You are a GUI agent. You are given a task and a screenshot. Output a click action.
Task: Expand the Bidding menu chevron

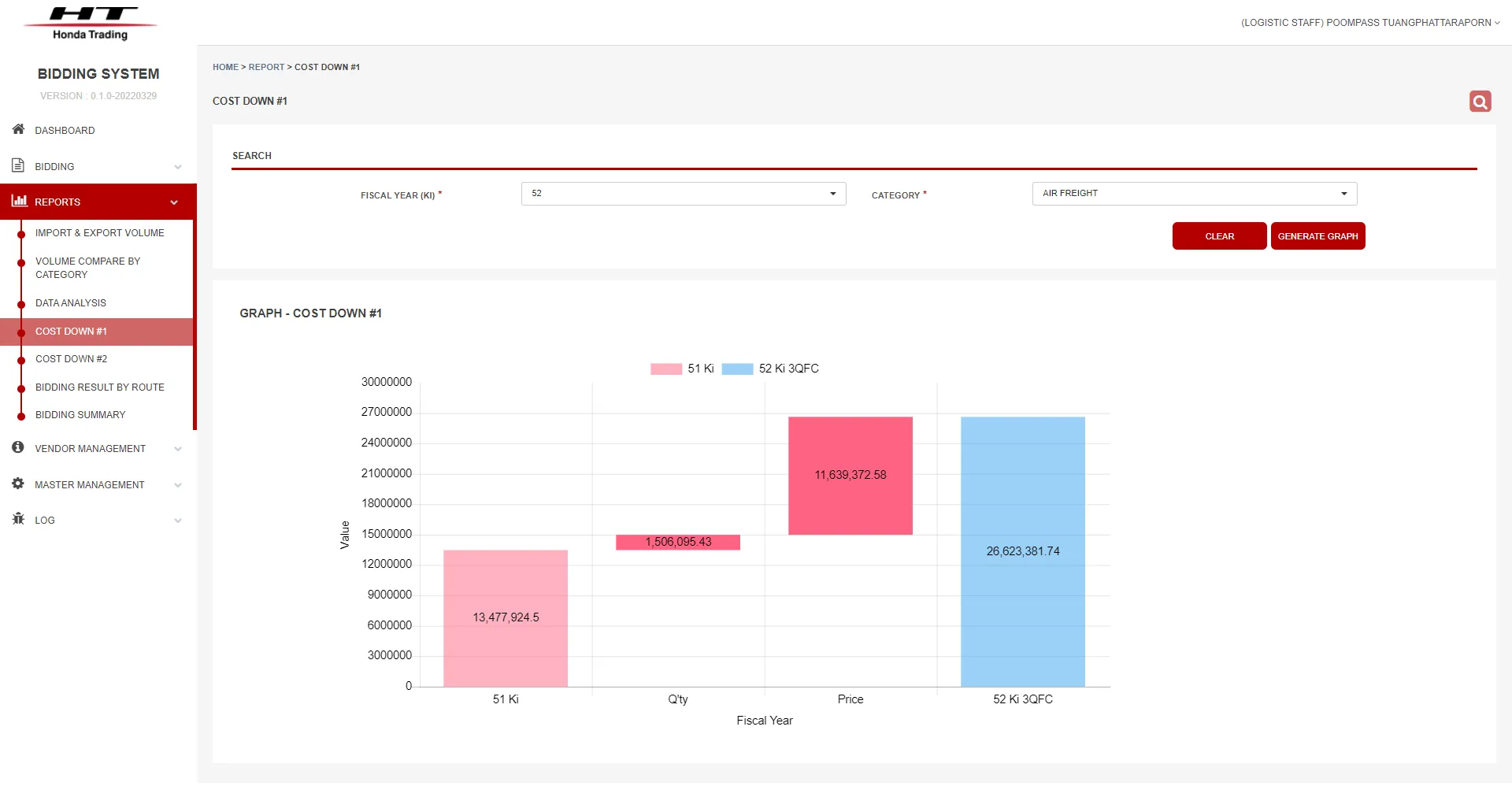pos(178,167)
